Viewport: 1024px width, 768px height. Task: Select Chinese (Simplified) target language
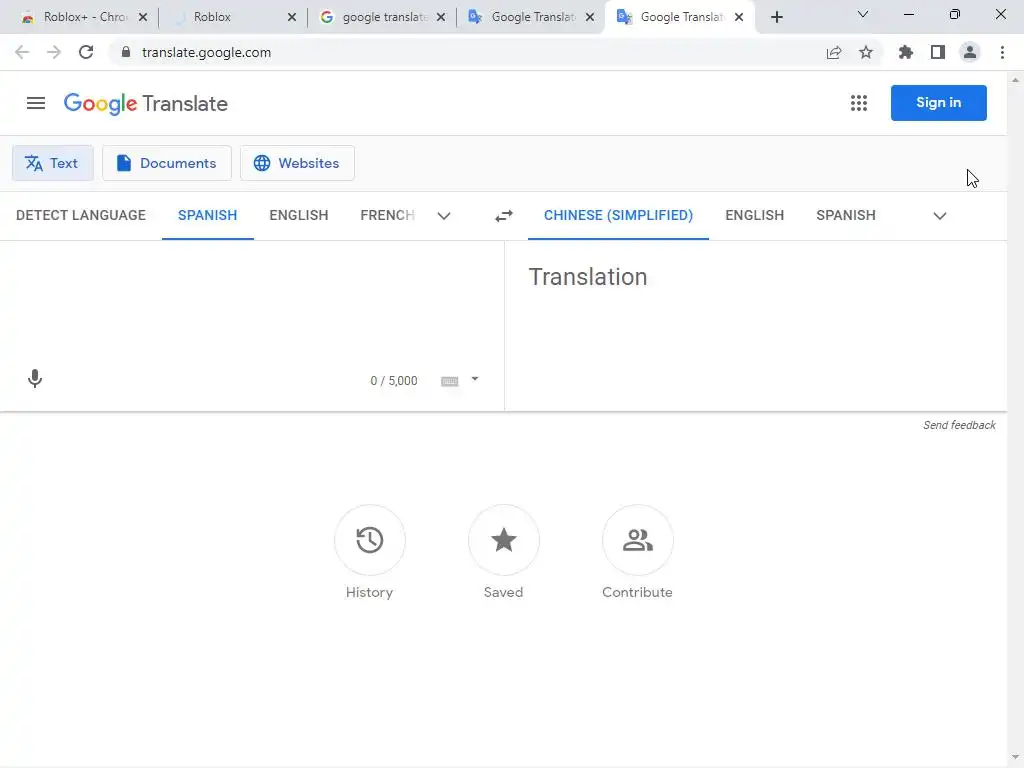coord(618,216)
